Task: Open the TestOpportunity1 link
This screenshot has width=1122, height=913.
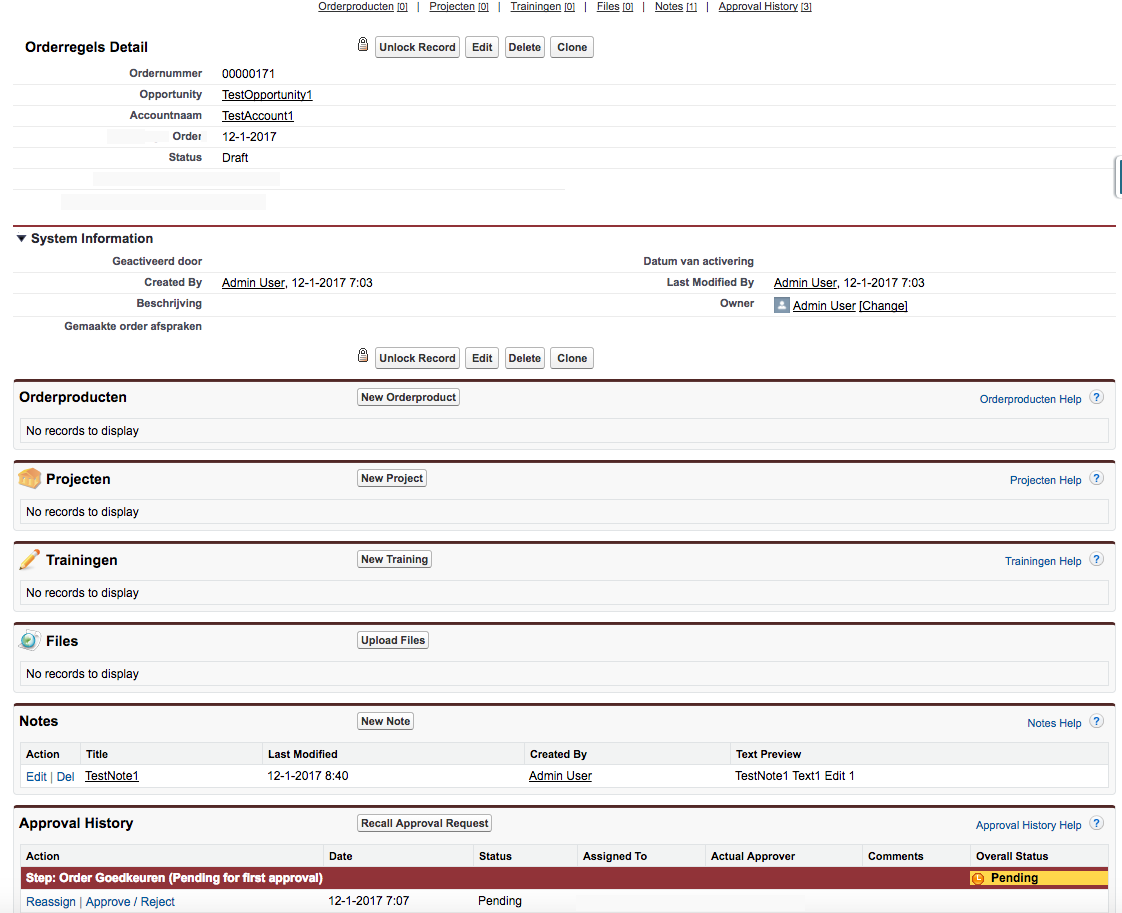Action: [267, 94]
